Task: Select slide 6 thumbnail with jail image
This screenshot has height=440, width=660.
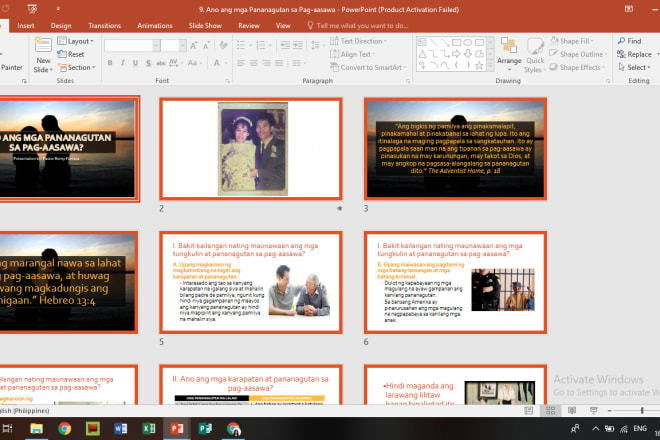Action: coord(455,282)
